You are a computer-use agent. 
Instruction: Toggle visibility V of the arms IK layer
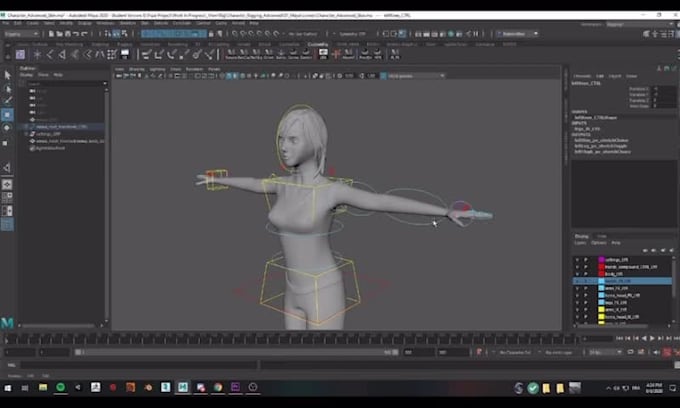click(x=577, y=309)
